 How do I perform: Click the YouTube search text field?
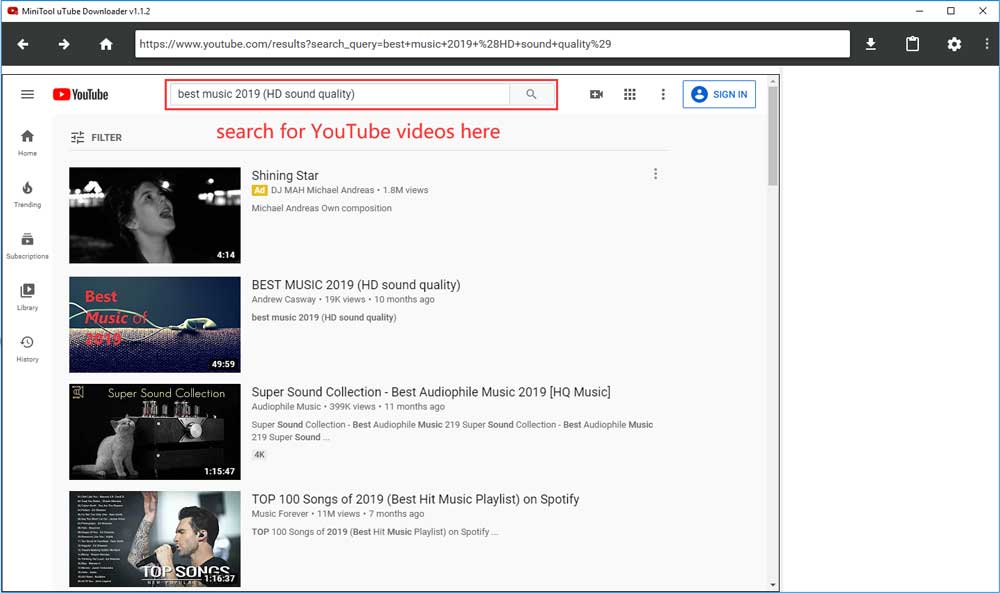pyautogui.click(x=340, y=94)
